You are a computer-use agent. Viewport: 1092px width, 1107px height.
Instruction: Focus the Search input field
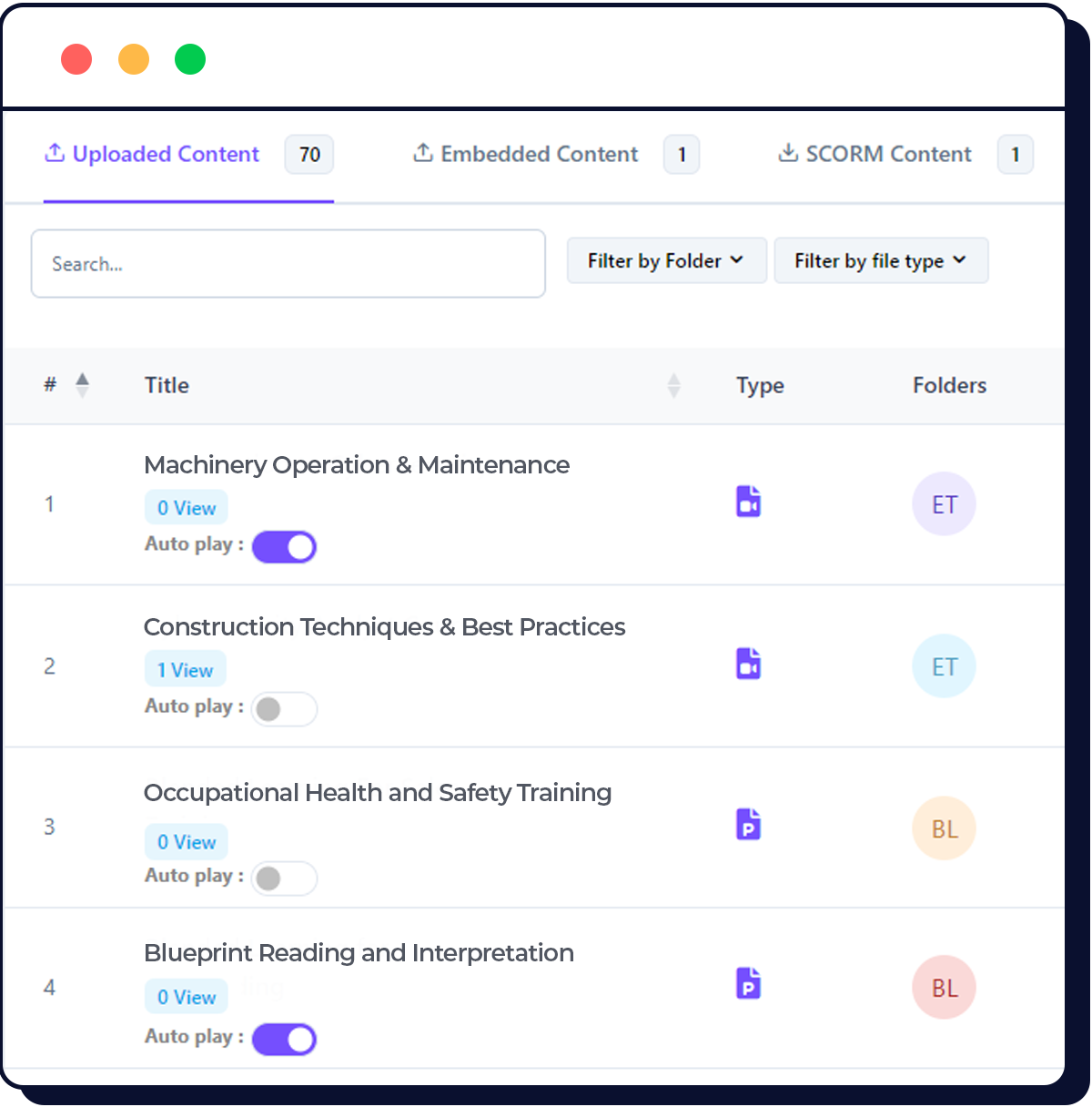[x=288, y=264]
